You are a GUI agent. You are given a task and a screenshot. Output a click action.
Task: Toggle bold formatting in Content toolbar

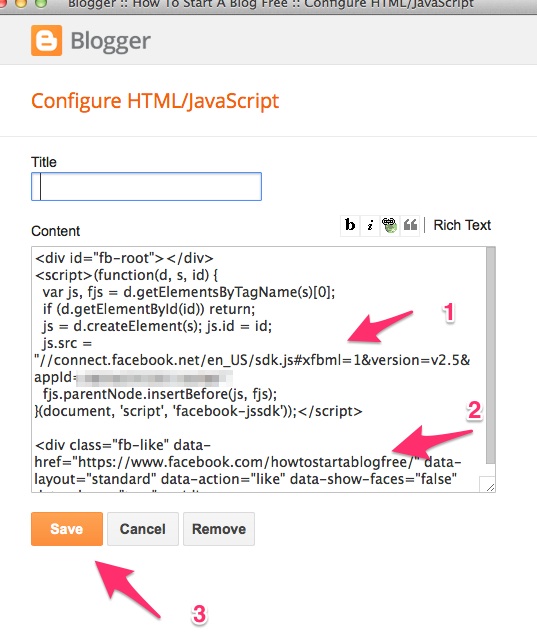[350, 225]
